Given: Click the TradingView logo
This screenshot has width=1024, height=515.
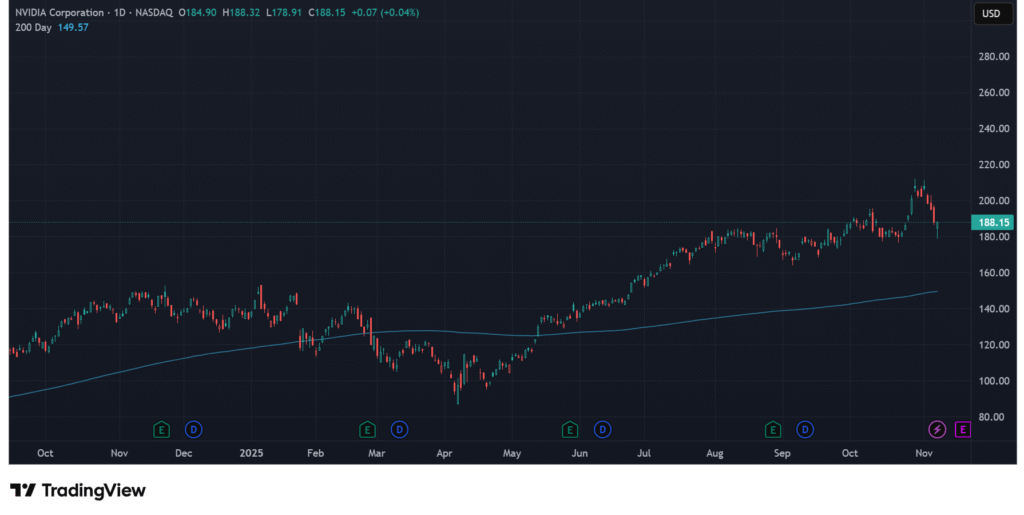Looking at the screenshot, I should [78, 490].
